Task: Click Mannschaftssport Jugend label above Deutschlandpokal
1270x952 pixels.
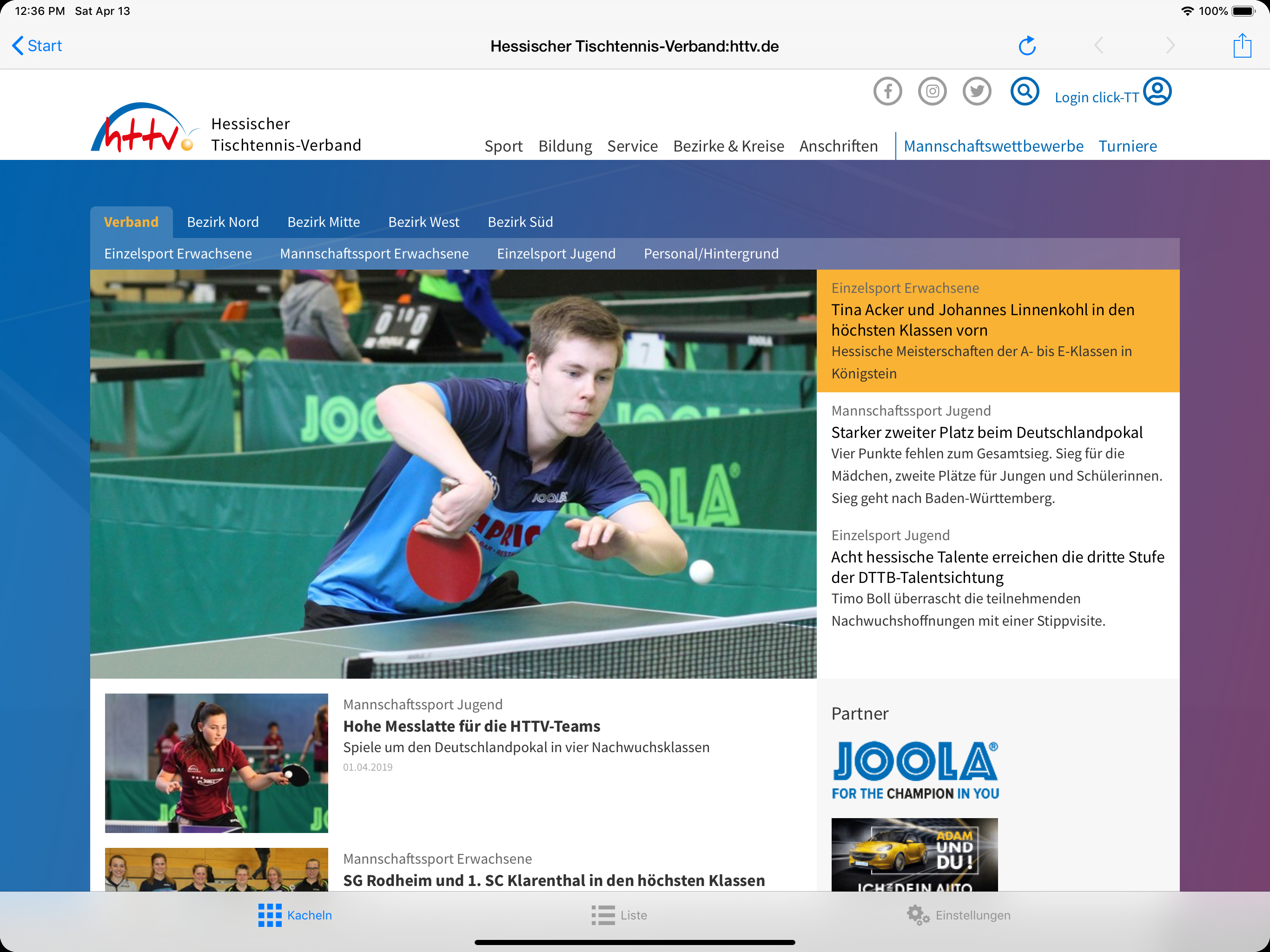Action: pyautogui.click(x=911, y=411)
